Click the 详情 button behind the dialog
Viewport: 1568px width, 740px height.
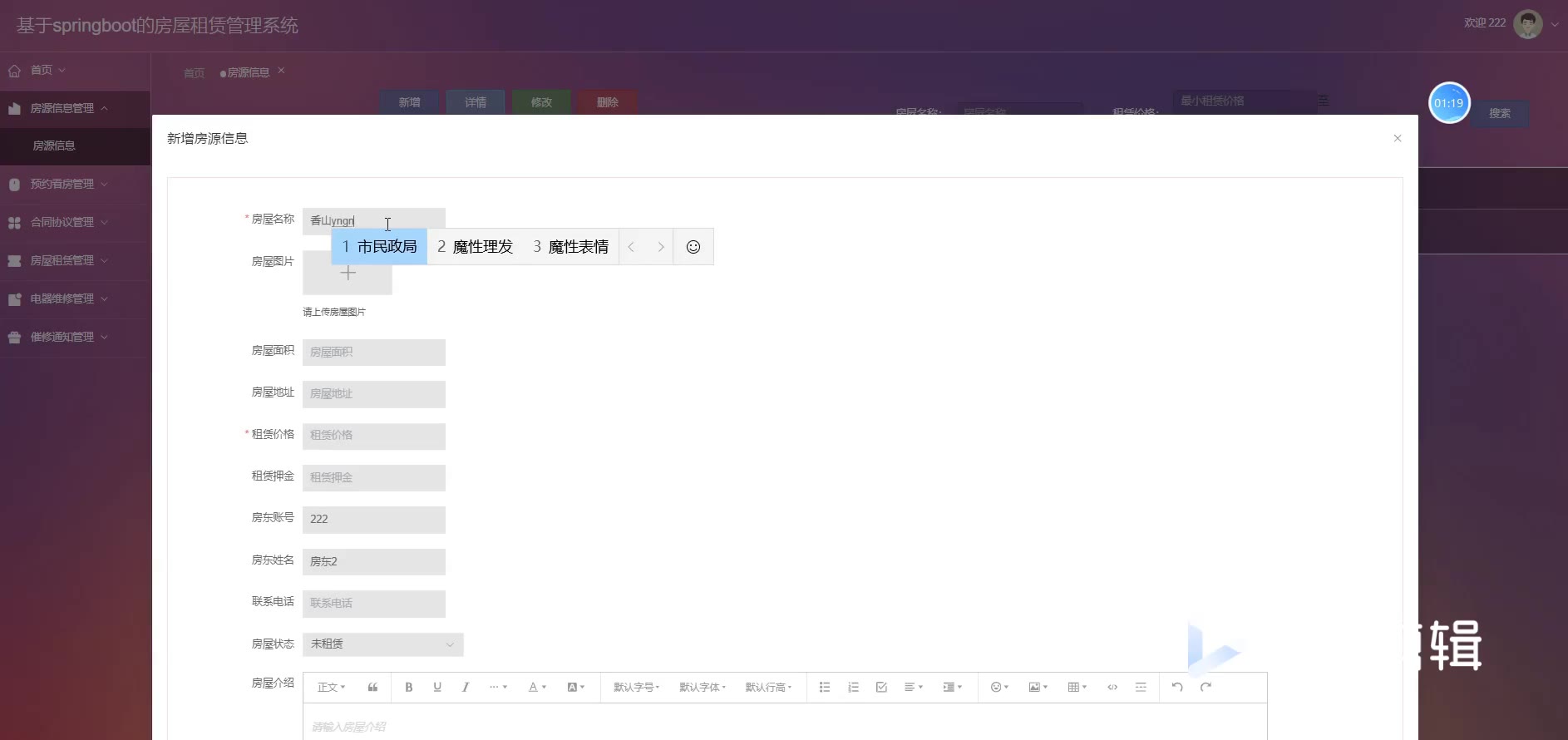[x=476, y=102]
